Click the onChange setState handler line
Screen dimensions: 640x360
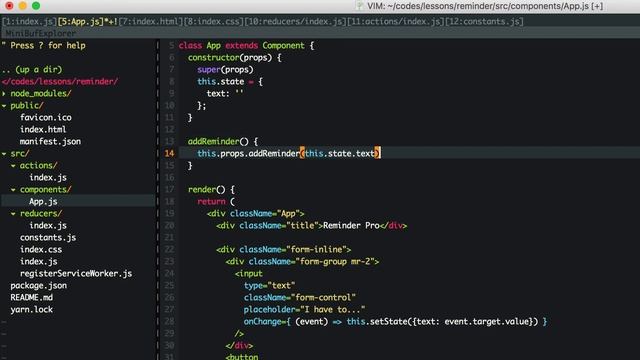tap(395, 322)
